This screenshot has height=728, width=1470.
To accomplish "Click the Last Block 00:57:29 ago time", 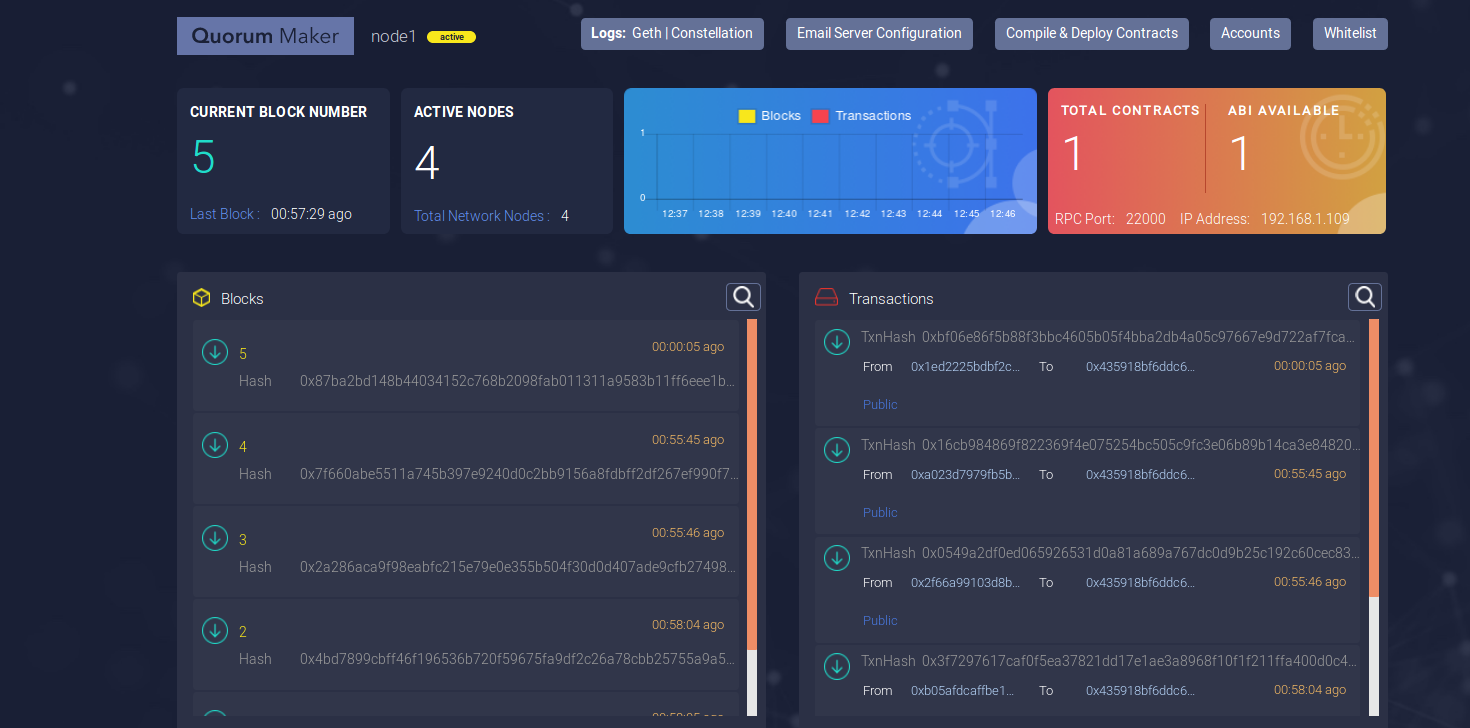I will click(311, 214).
